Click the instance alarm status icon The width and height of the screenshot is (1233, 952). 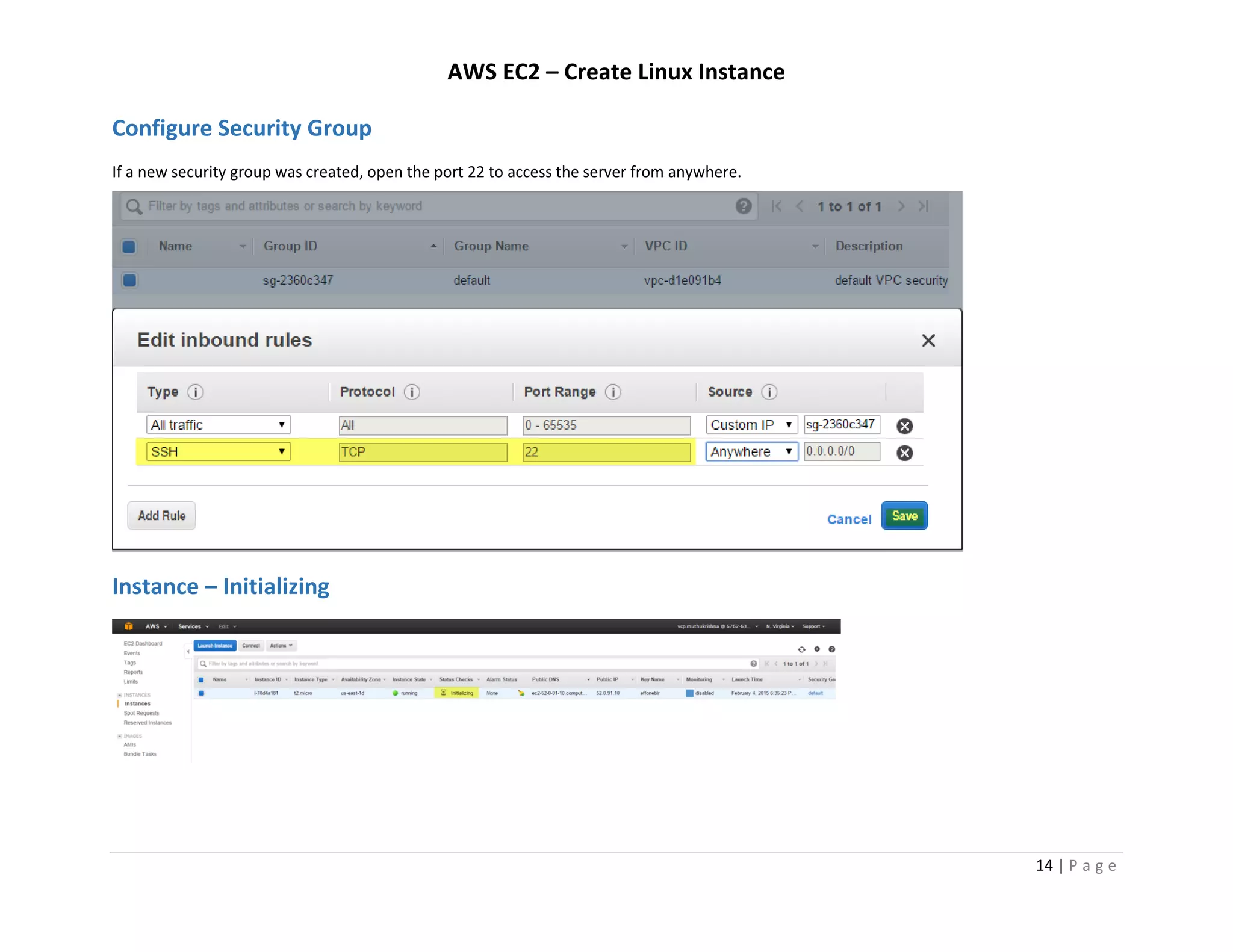[521, 693]
